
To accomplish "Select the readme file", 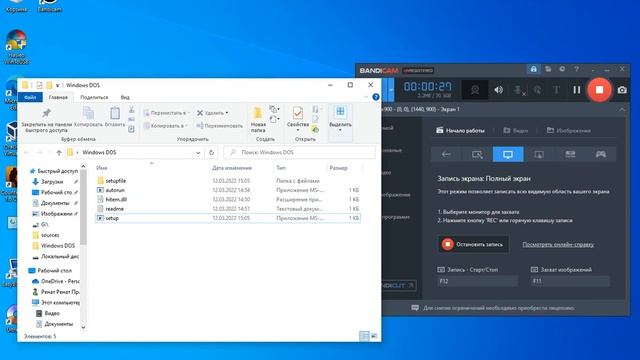I will 114,209.
